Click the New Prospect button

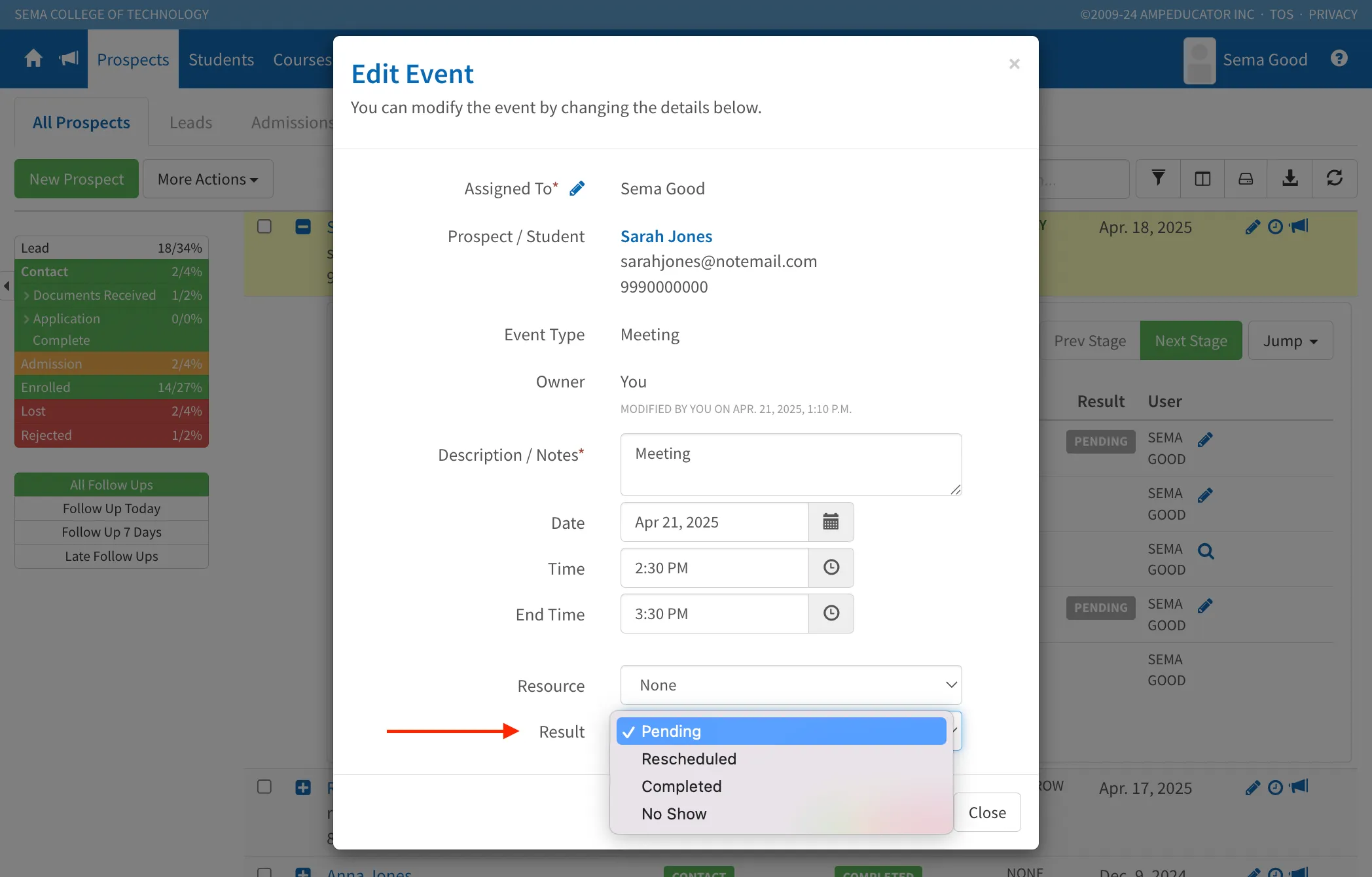[77, 179]
